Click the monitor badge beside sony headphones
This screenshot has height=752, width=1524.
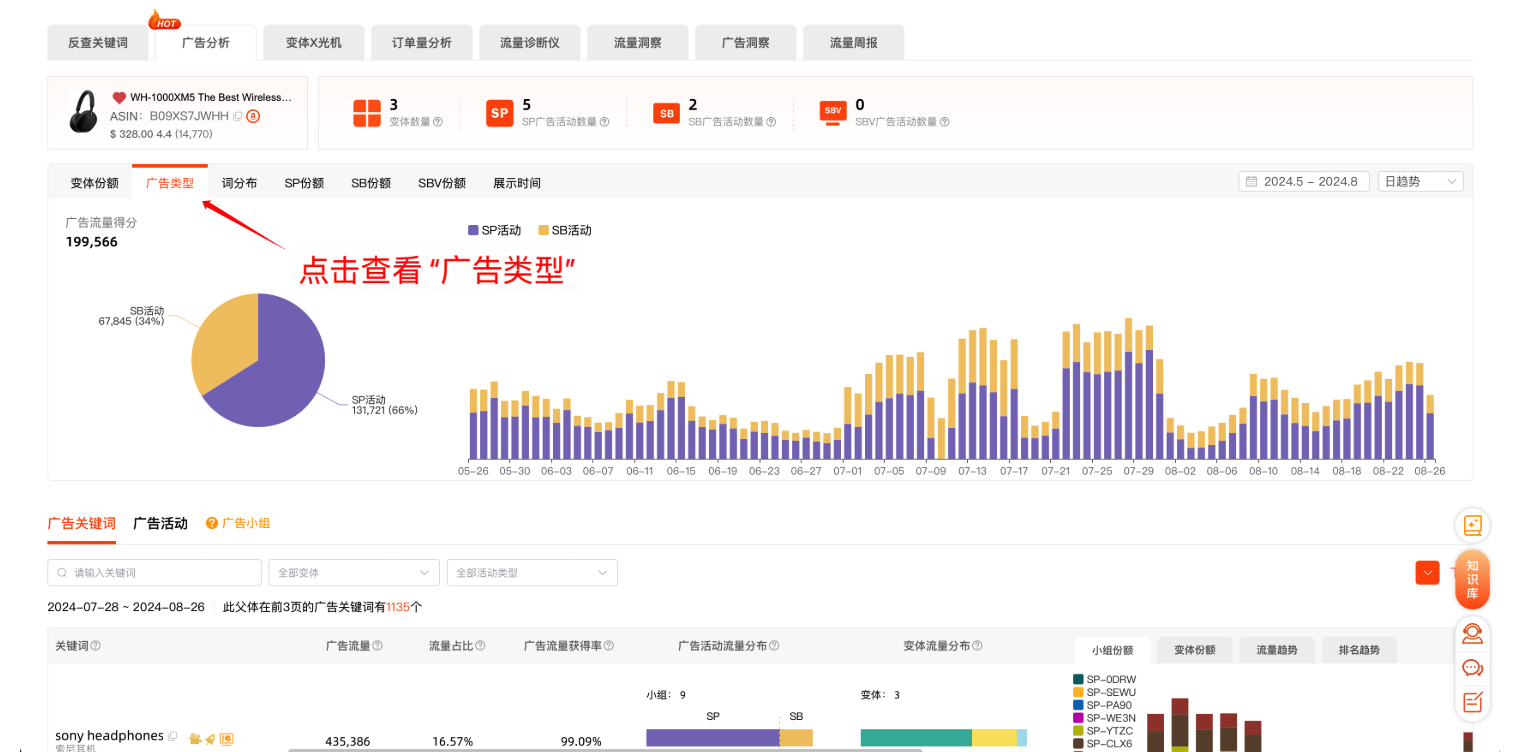point(227,739)
